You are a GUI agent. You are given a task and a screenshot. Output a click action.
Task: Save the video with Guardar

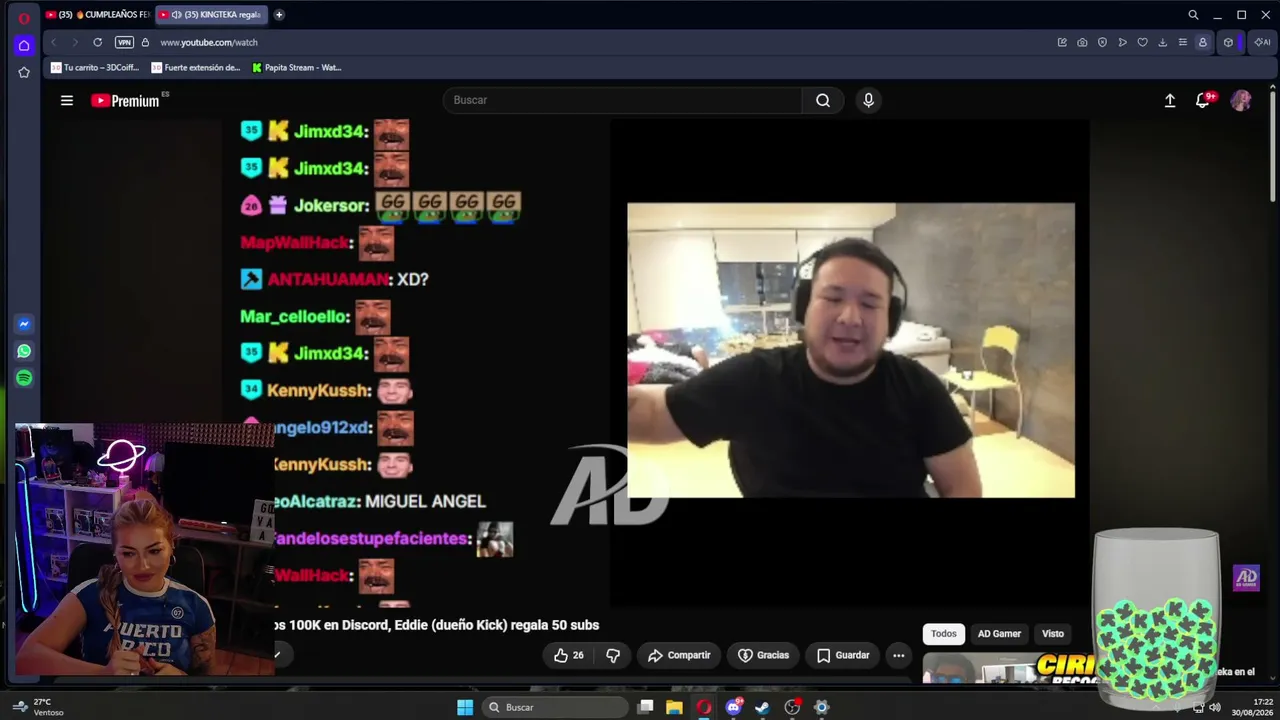pos(842,655)
